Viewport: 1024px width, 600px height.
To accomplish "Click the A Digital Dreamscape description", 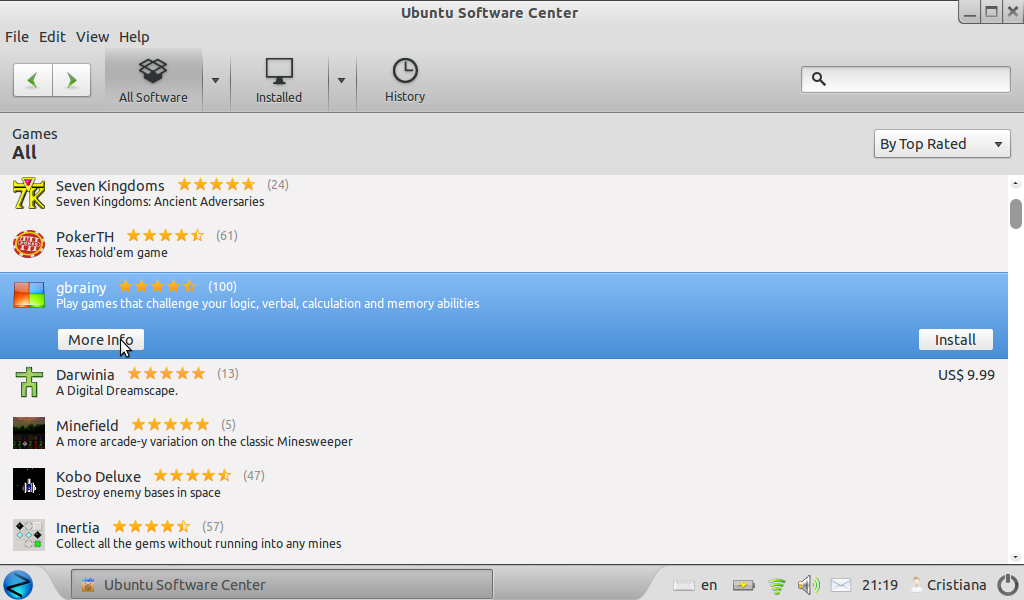I will coord(117,391).
